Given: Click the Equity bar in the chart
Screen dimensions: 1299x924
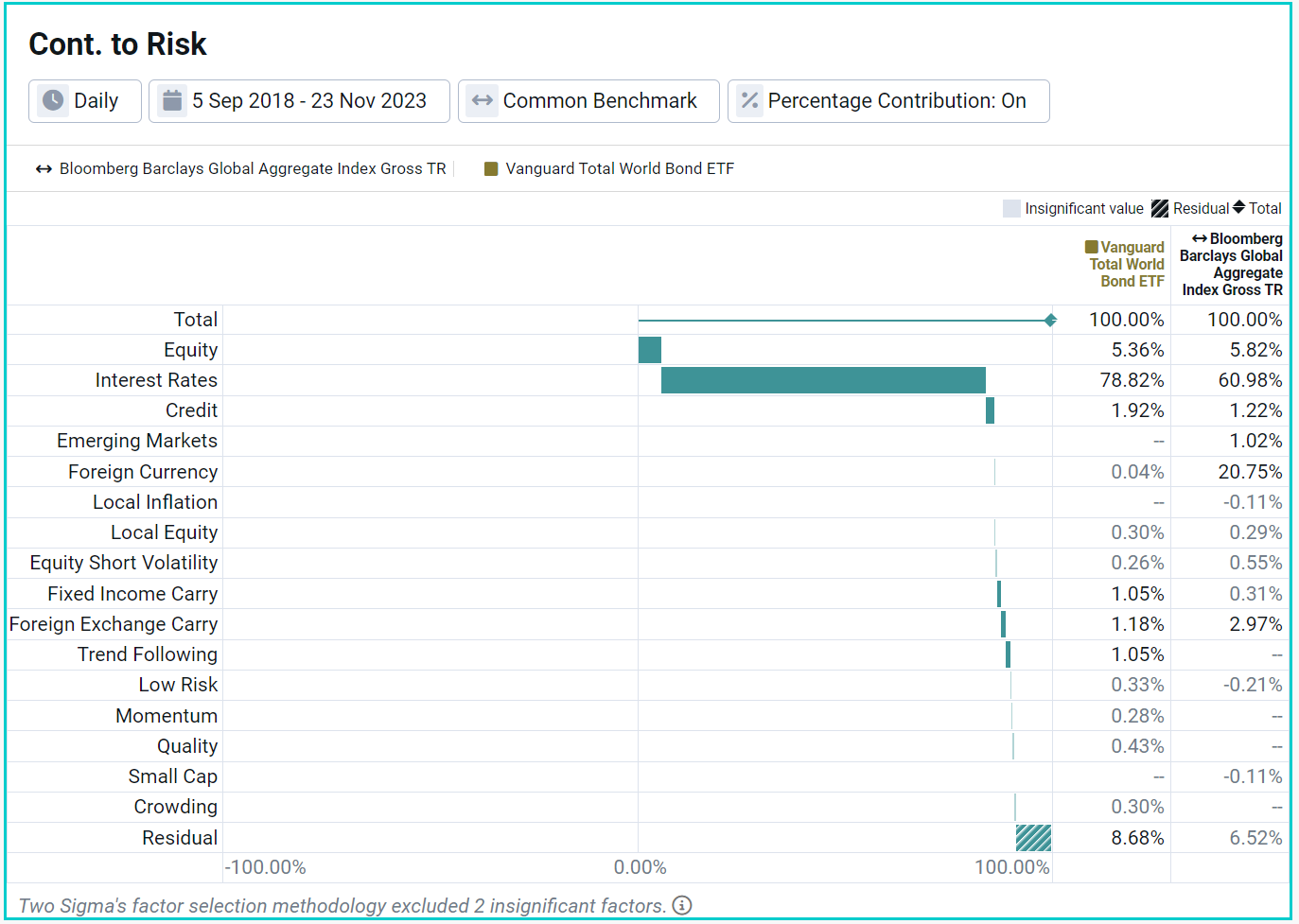Looking at the screenshot, I should pyautogui.click(x=650, y=350).
